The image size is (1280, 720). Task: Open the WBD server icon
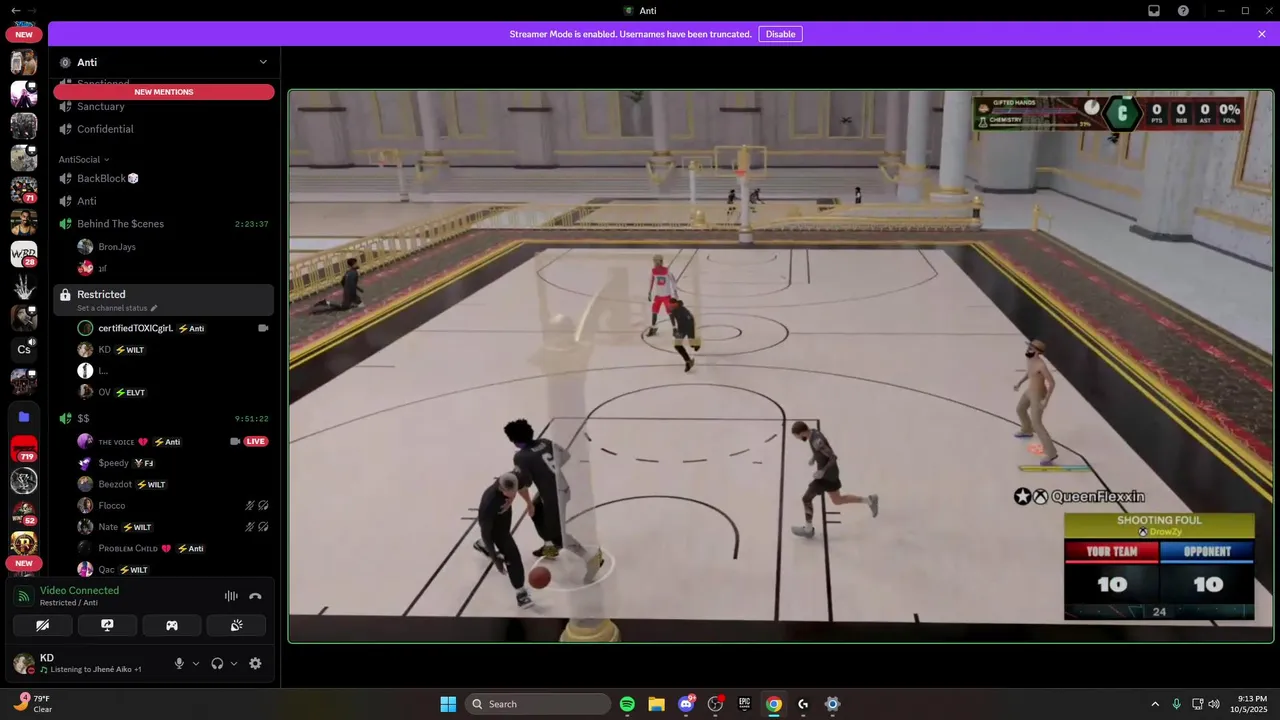(x=24, y=253)
